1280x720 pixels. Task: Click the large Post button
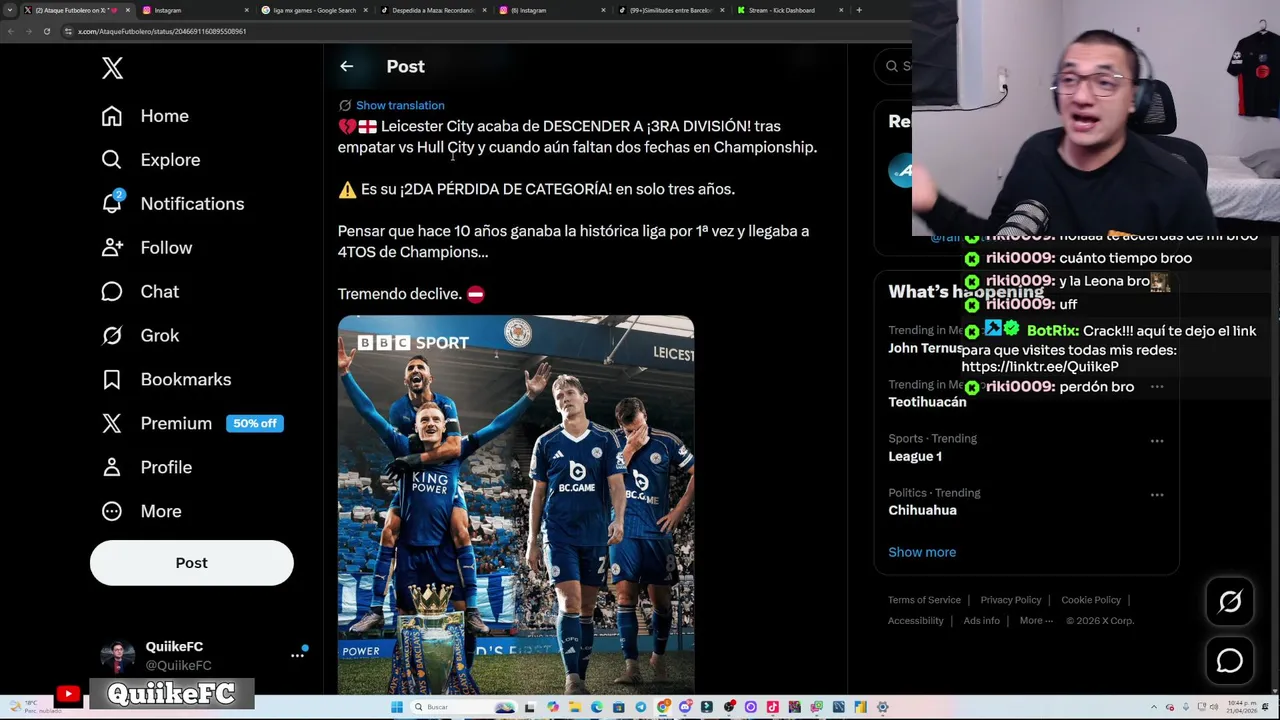[192, 563]
